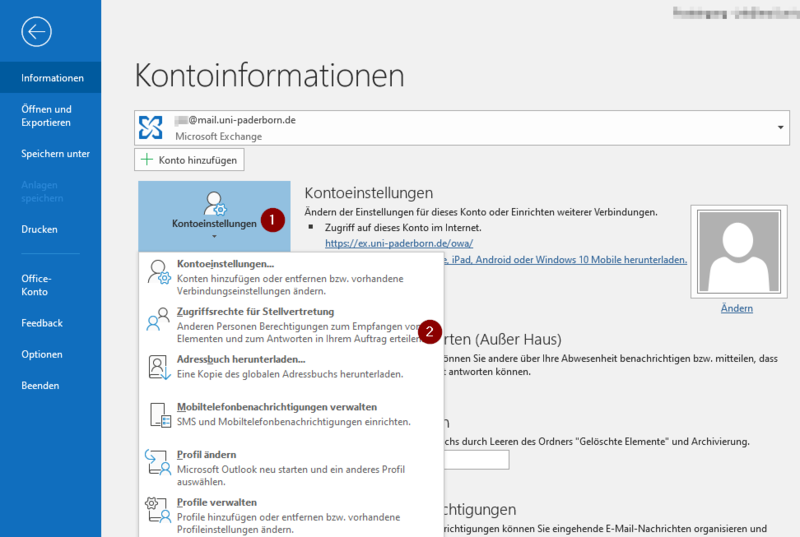Choose Mobiltelefonbenachrichtigungen verwalten menu entry
The image size is (800, 537).
(x=291, y=415)
